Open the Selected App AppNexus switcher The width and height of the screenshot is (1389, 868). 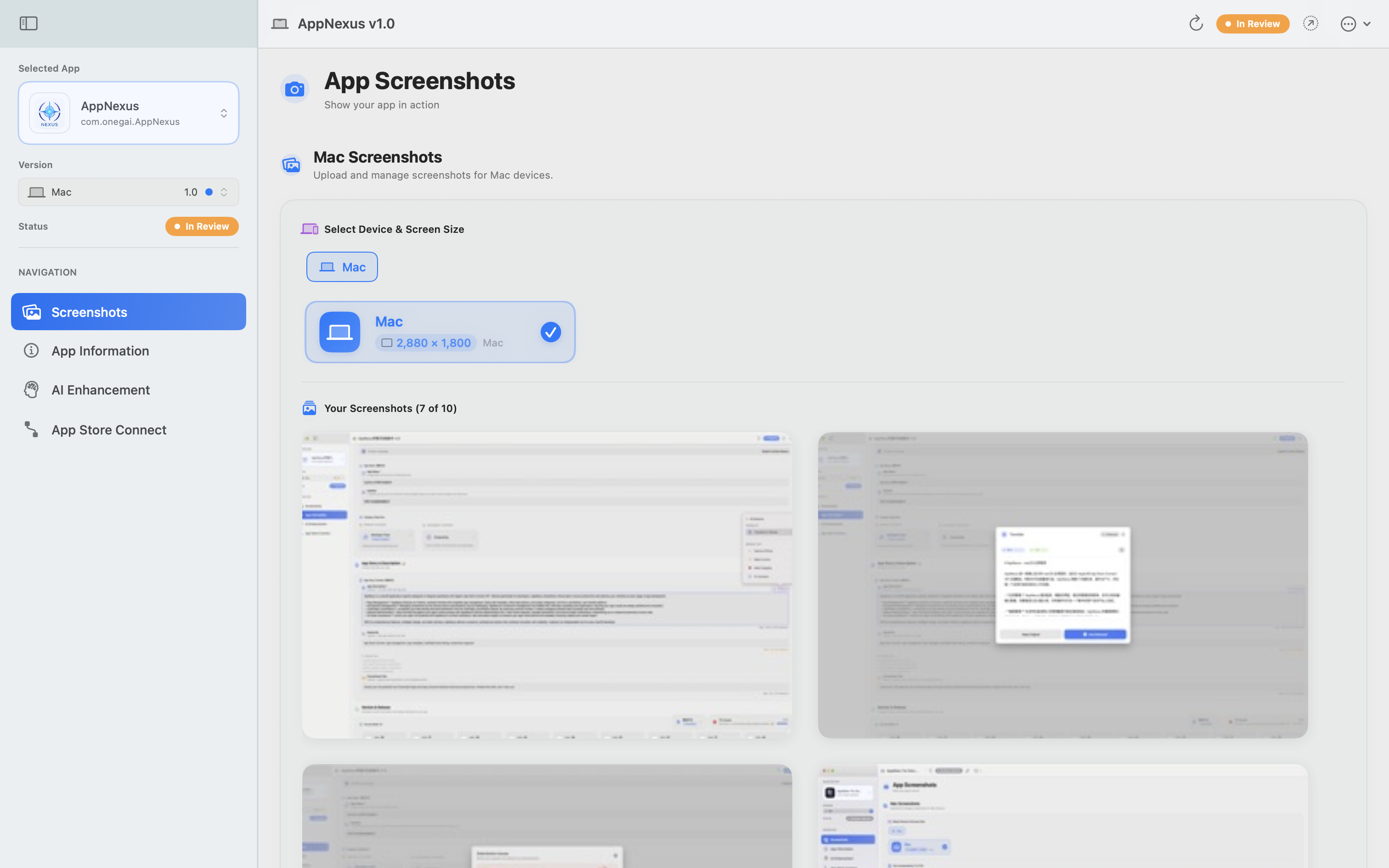(129, 113)
